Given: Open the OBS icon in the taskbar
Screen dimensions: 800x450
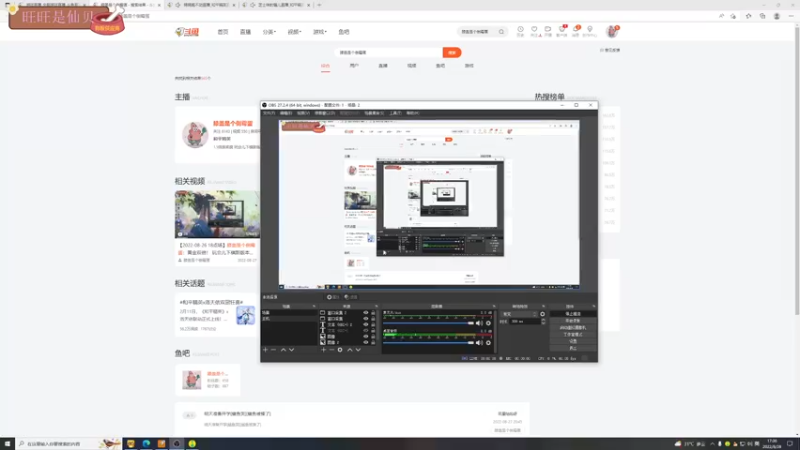Looking at the screenshot, I should coord(177,444).
